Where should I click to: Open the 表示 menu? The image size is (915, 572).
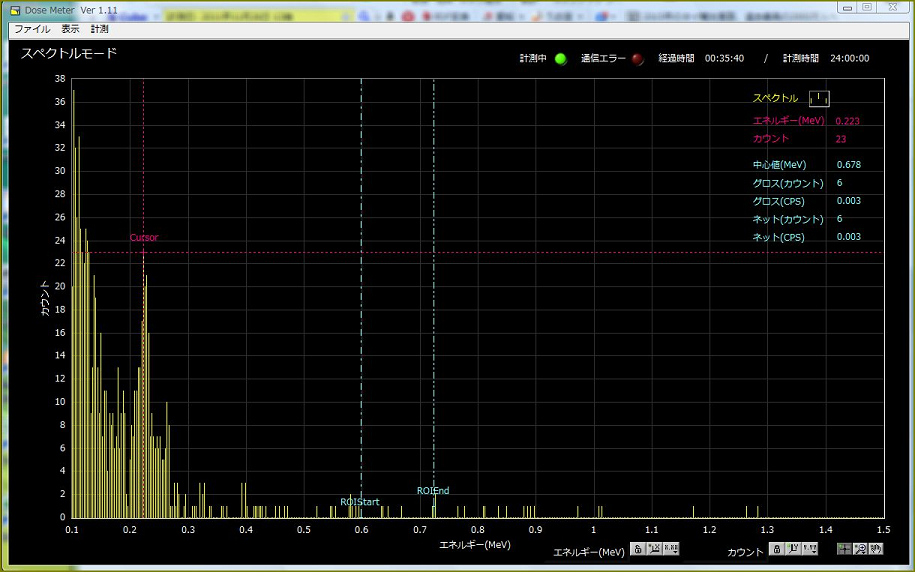(x=70, y=29)
